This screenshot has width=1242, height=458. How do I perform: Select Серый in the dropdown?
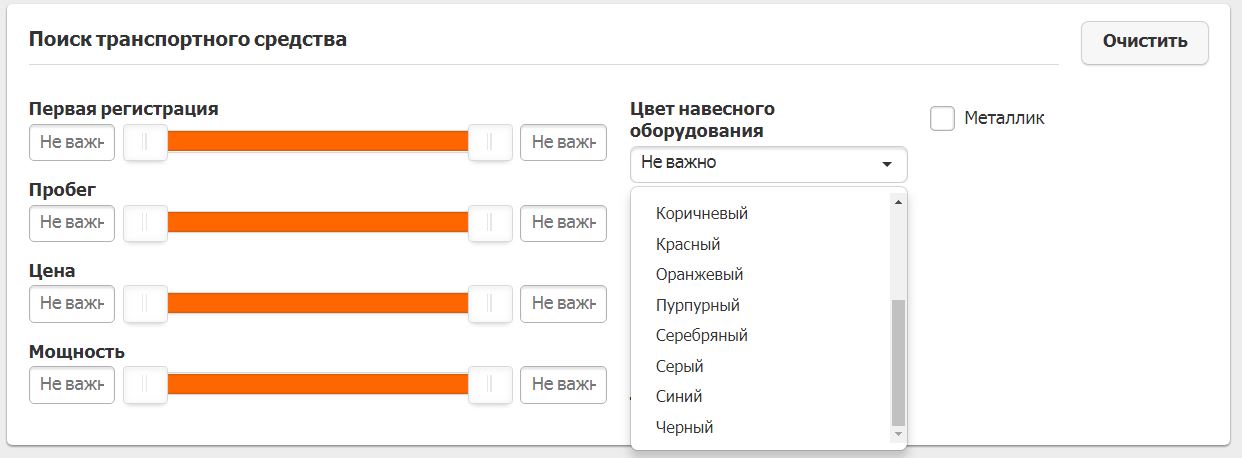click(x=680, y=366)
